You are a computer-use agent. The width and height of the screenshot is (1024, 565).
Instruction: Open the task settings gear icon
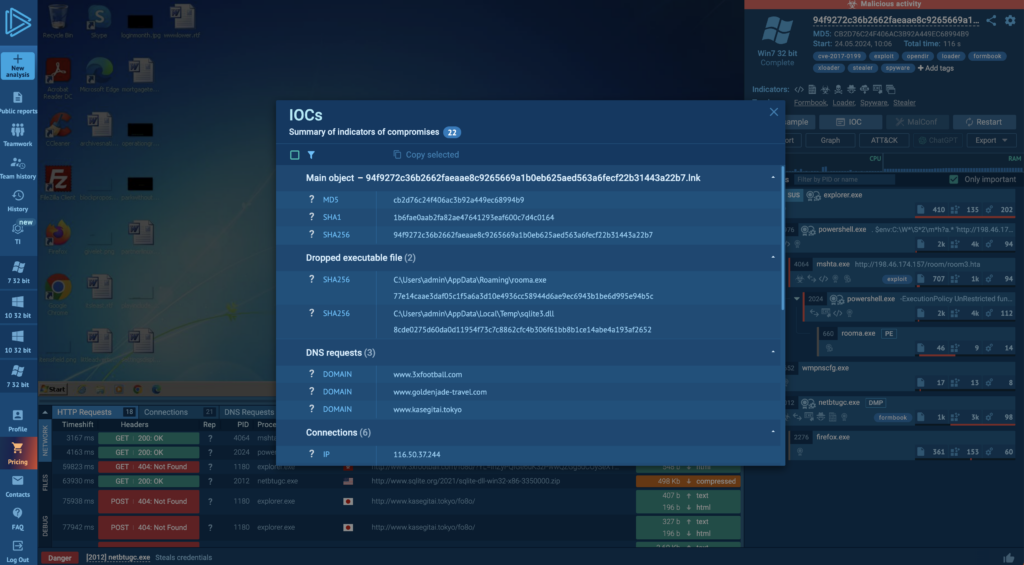(x=1009, y=20)
